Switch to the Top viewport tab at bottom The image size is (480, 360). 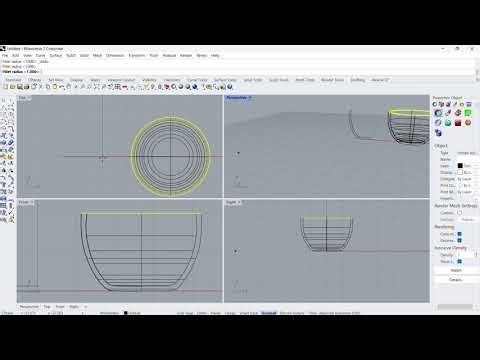click(47, 306)
